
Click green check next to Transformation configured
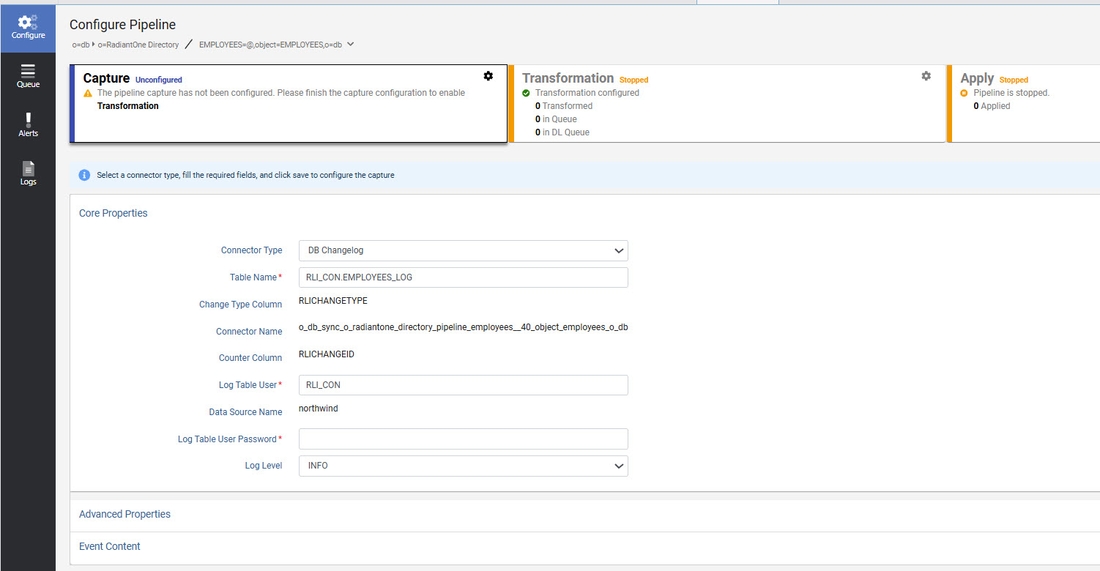click(x=526, y=93)
